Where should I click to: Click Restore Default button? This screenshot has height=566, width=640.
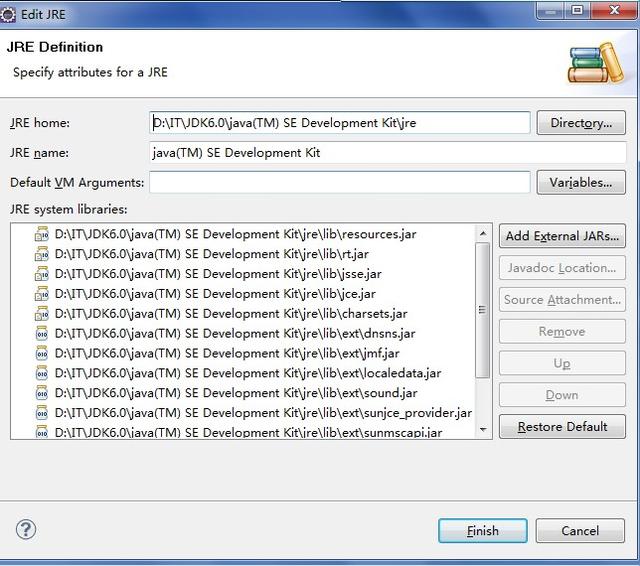[x=562, y=427]
